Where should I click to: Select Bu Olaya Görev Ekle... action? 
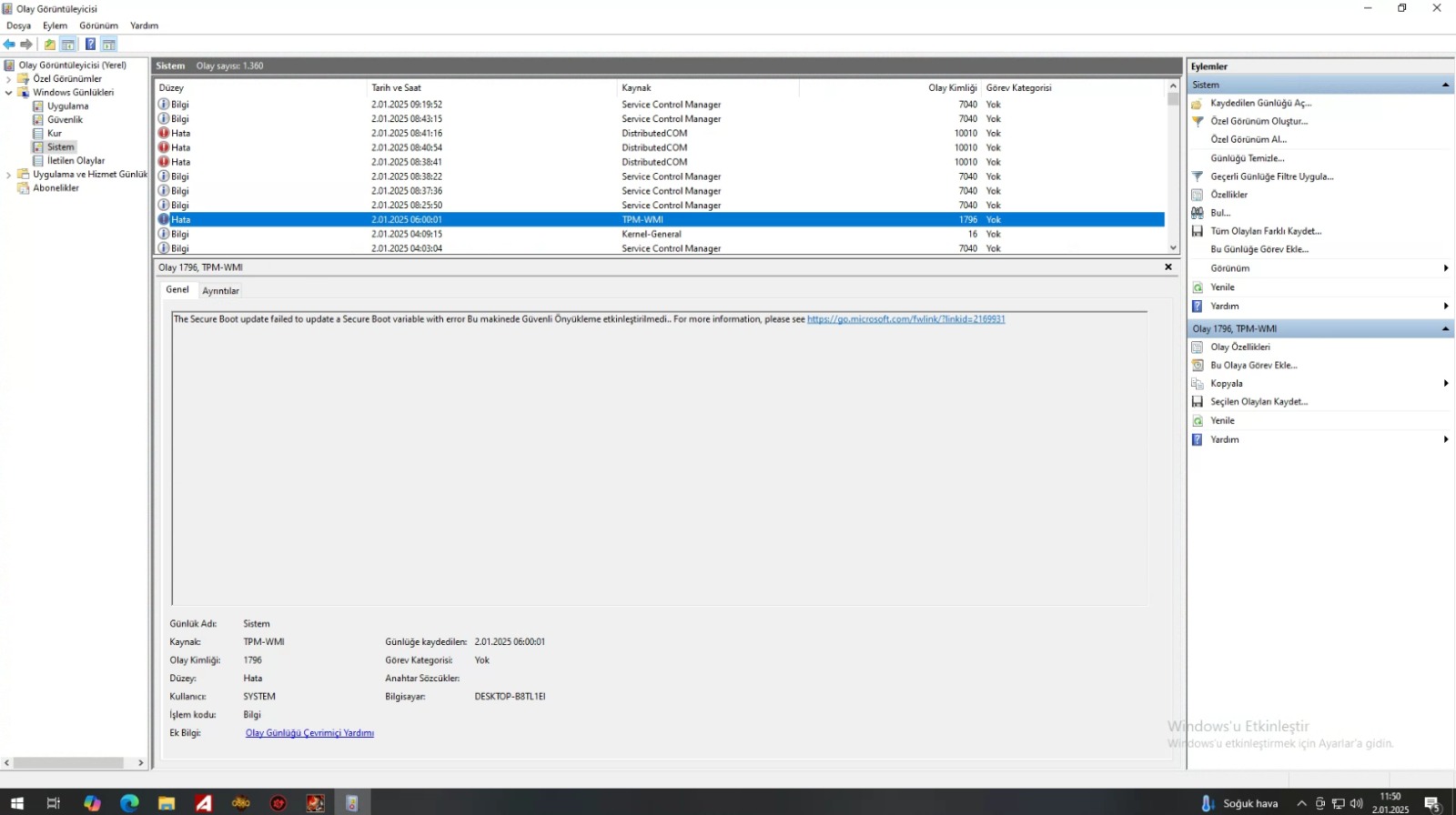coord(1253,366)
